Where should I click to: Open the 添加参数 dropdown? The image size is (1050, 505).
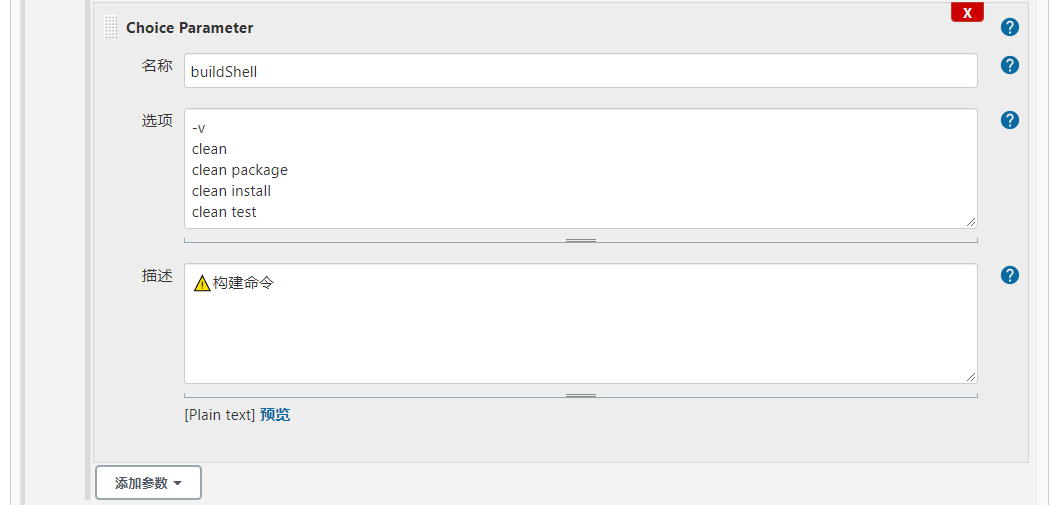pos(148,483)
